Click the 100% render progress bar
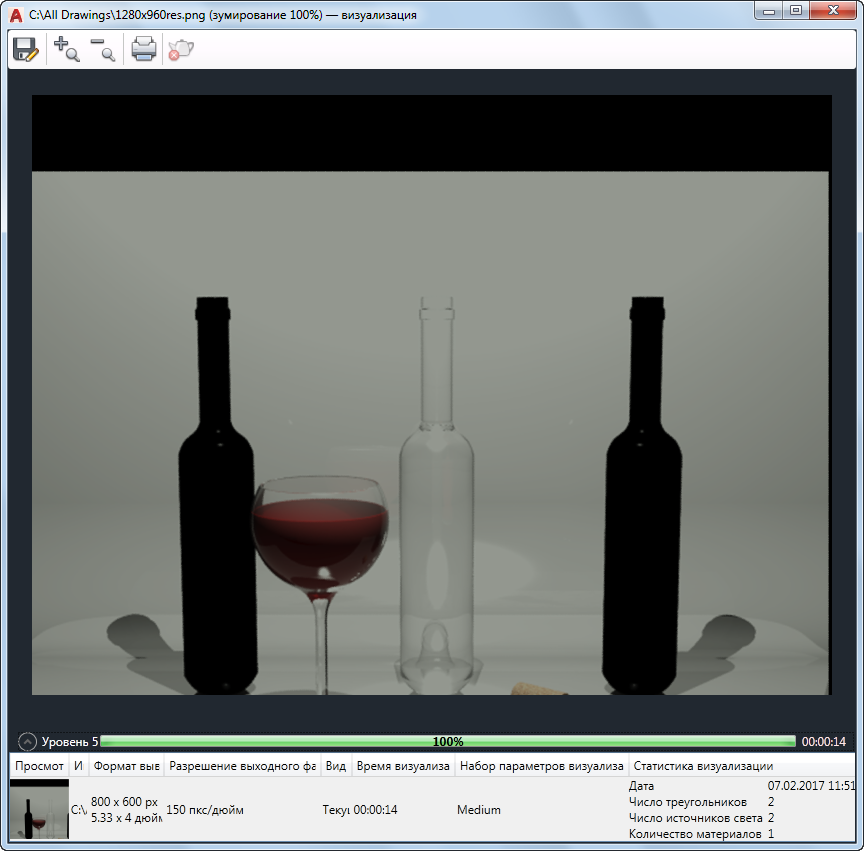 tap(448, 741)
